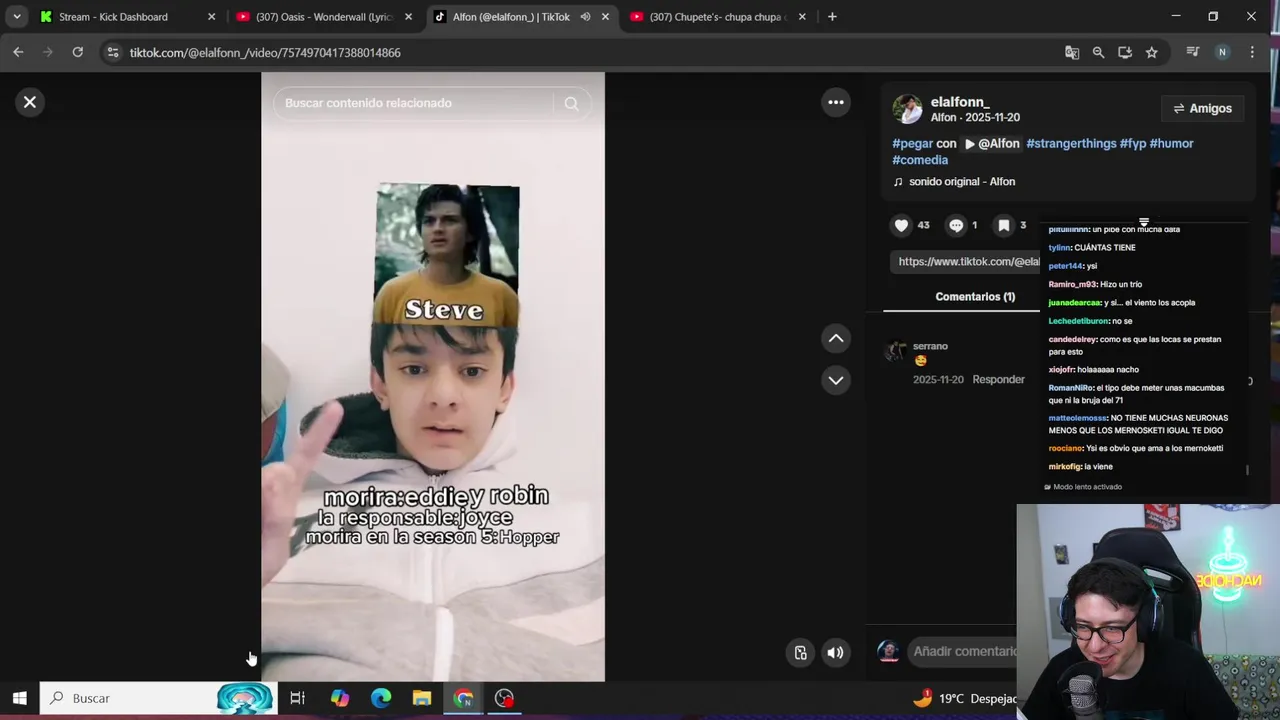Open the #fyp hashtag

click(1133, 143)
